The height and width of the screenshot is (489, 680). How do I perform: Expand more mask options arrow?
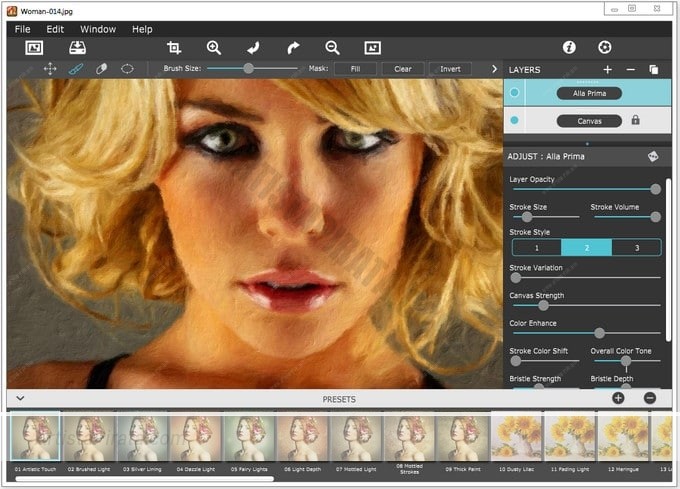(x=494, y=68)
